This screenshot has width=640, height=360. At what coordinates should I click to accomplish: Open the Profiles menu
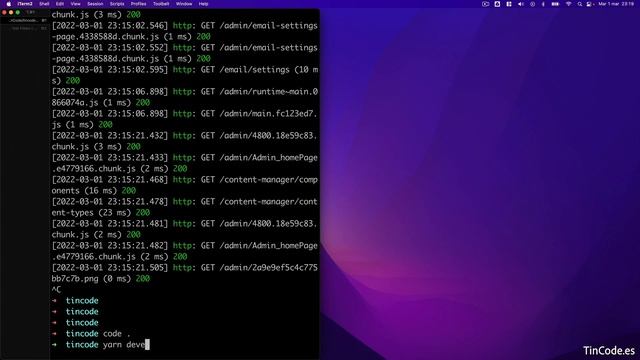[138, 4]
